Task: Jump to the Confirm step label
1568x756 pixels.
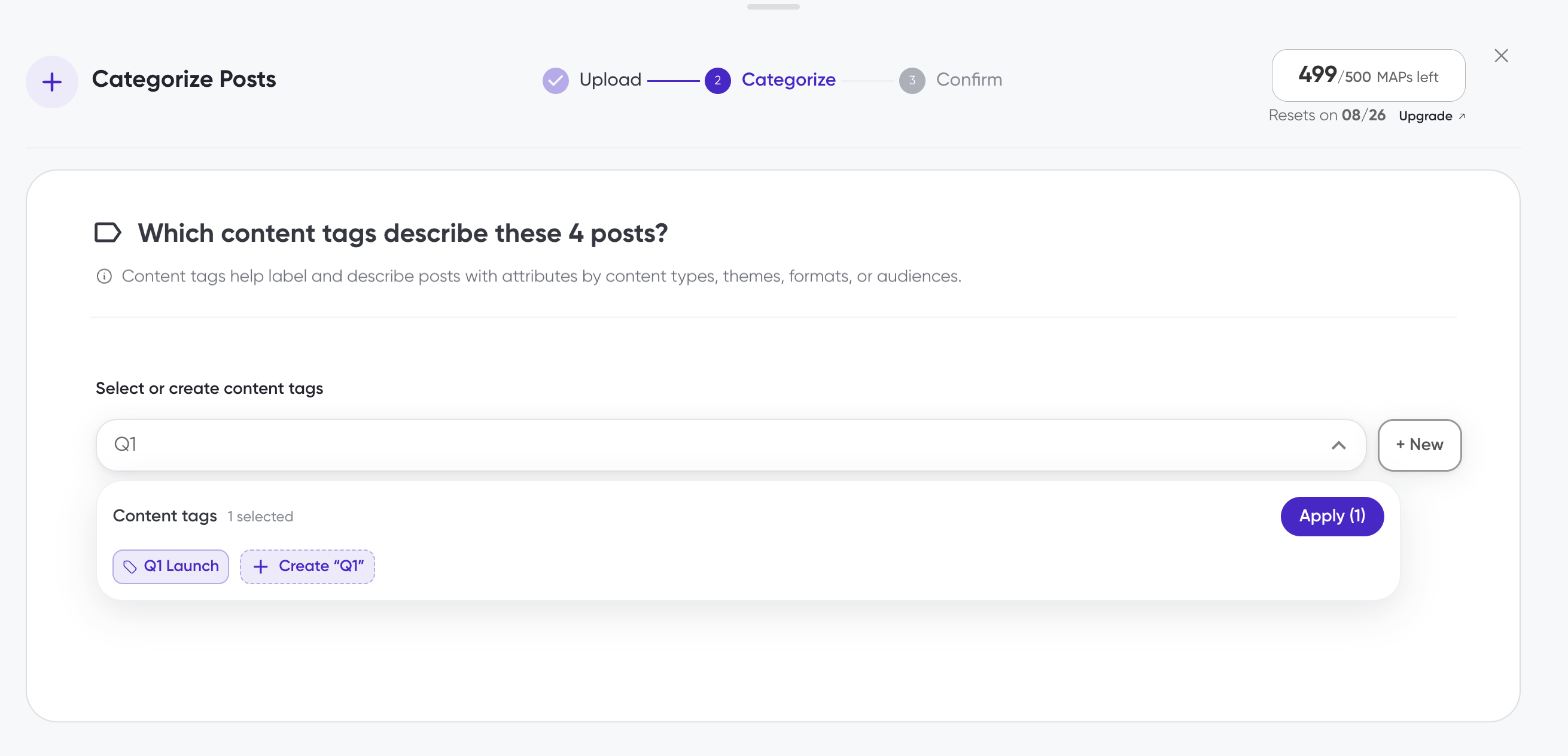Action: pyautogui.click(x=969, y=80)
